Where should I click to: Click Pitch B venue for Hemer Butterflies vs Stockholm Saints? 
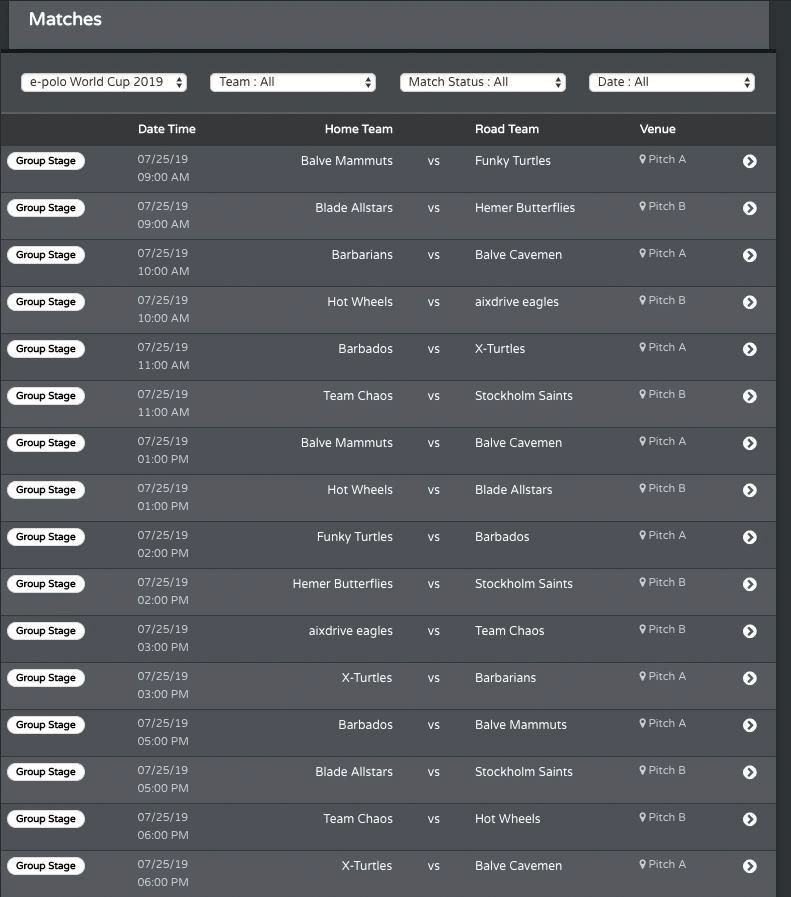[667, 582]
